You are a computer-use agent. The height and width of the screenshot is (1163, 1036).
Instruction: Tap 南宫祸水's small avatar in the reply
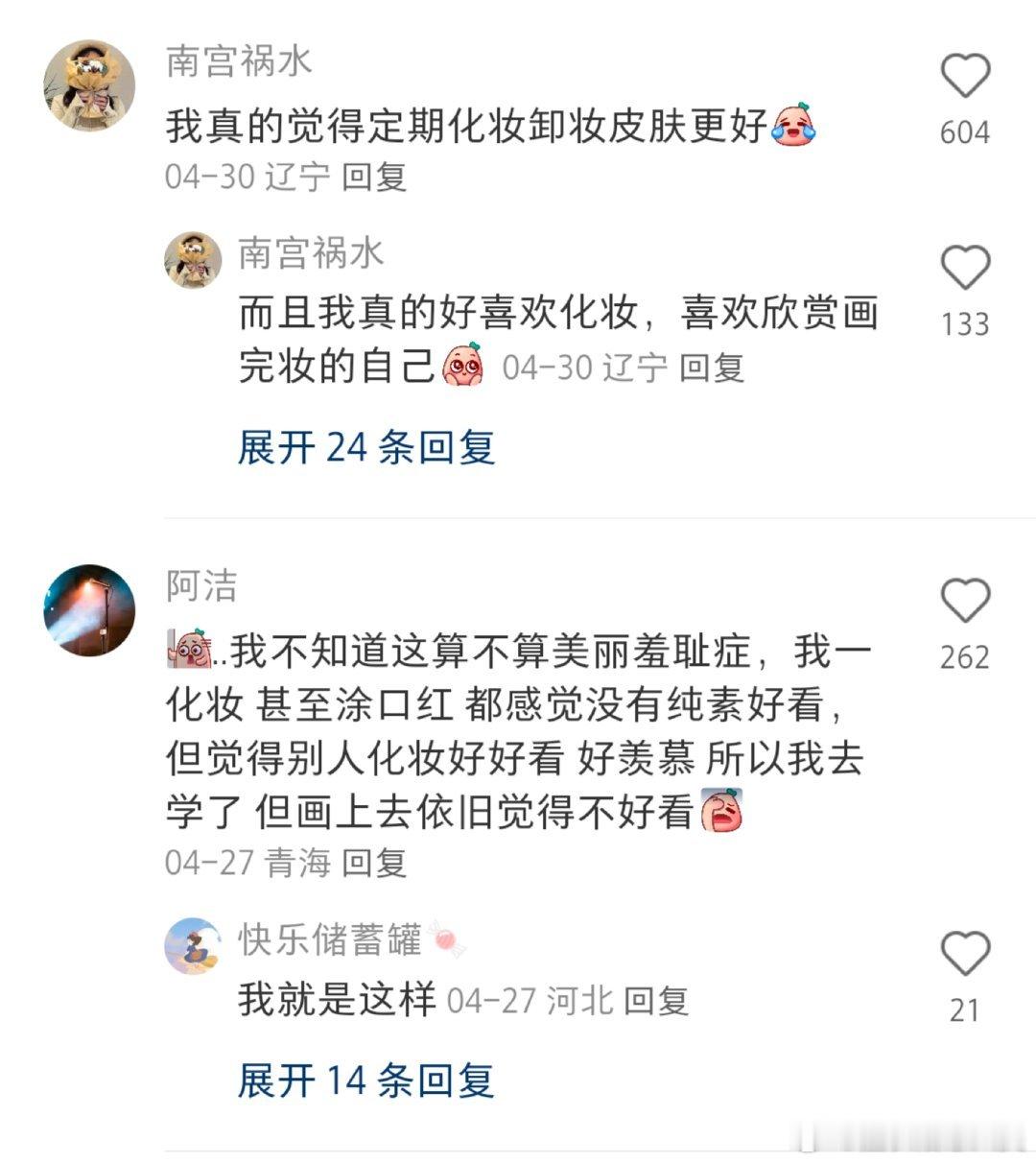pyautogui.click(x=194, y=259)
